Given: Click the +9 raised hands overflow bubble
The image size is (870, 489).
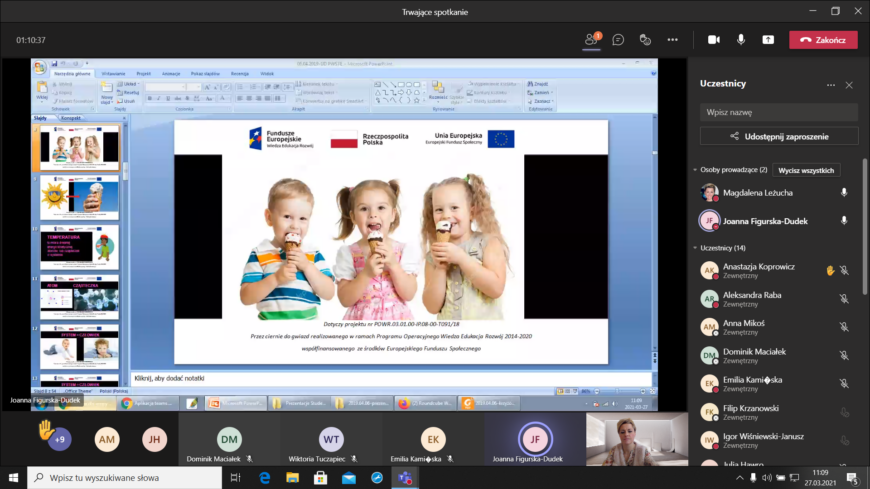Looking at the screenshot, I should 59,439.
